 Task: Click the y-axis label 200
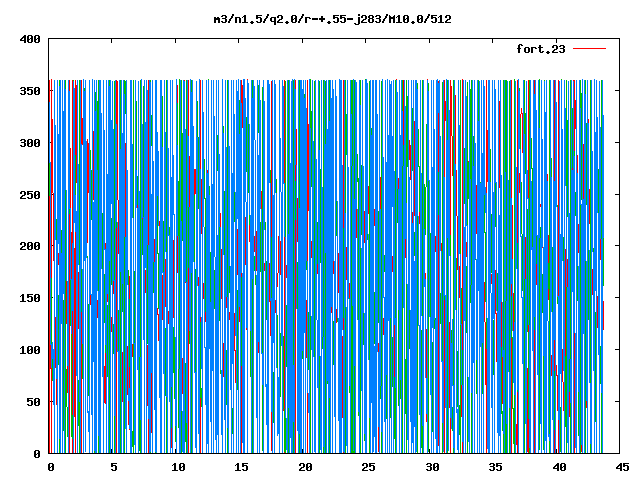[x=30, y=246]
